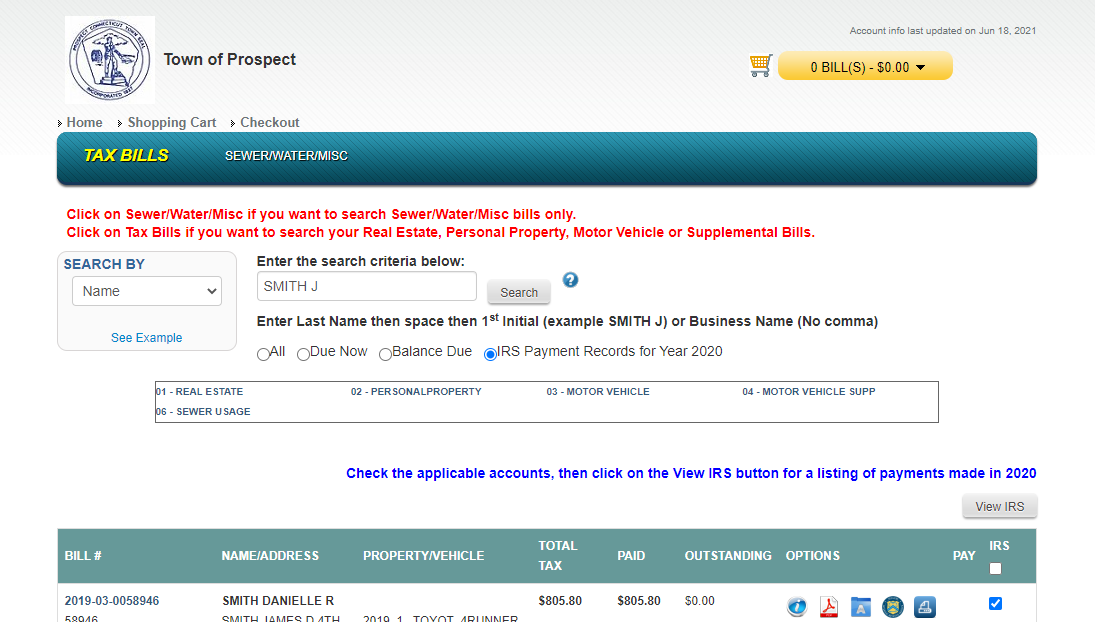Expand the 0 BILL(S) - $0.00 cart dropdown
The width and height of the screenshot is (1095, 622).
tap(866, 67)
